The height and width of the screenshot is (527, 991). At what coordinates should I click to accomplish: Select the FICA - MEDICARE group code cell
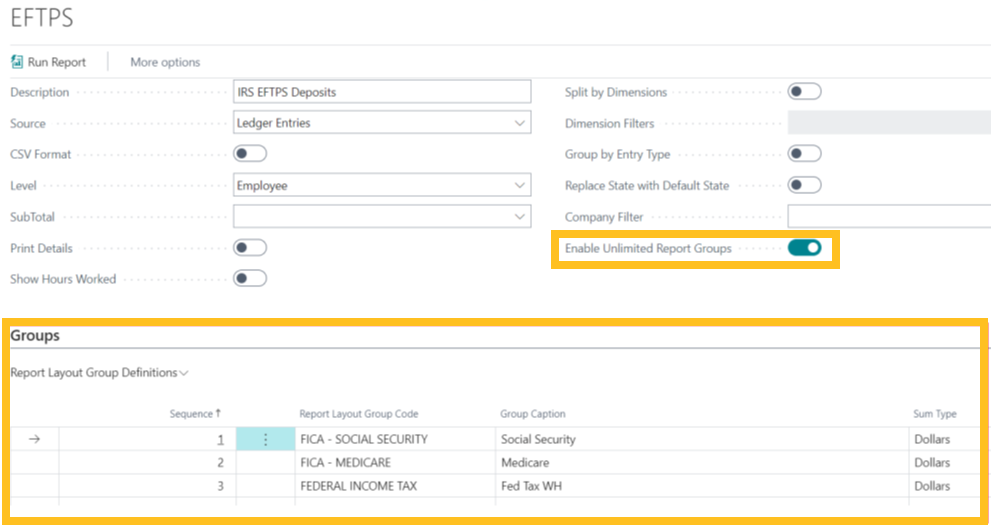coord(345,463)
